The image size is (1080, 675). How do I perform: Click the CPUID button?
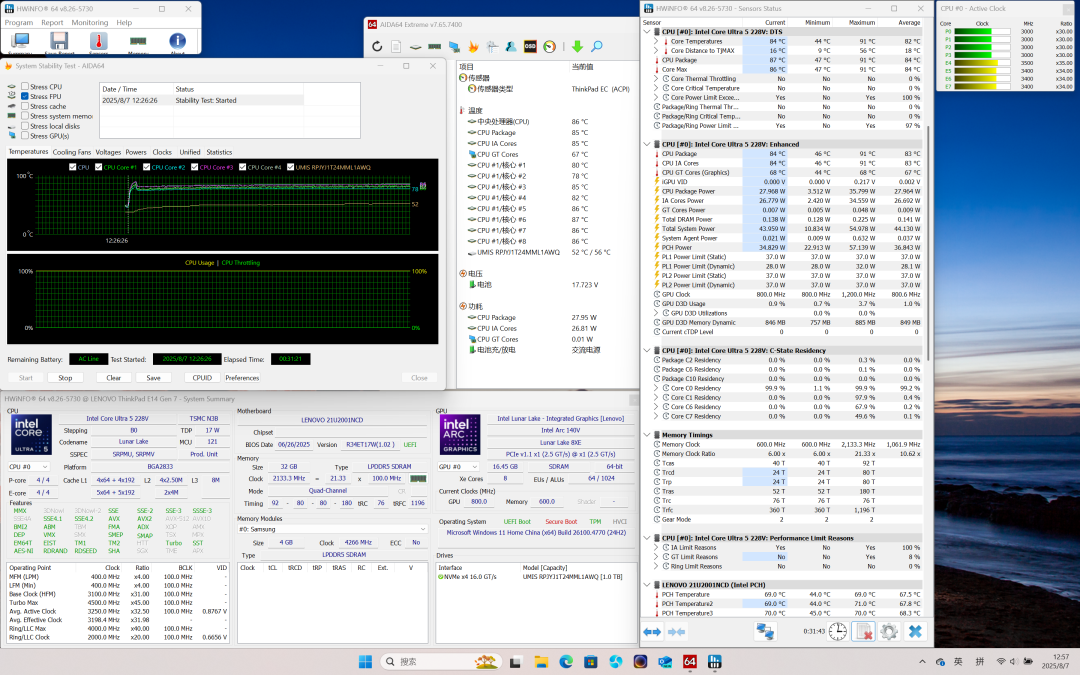click(202, 378)
